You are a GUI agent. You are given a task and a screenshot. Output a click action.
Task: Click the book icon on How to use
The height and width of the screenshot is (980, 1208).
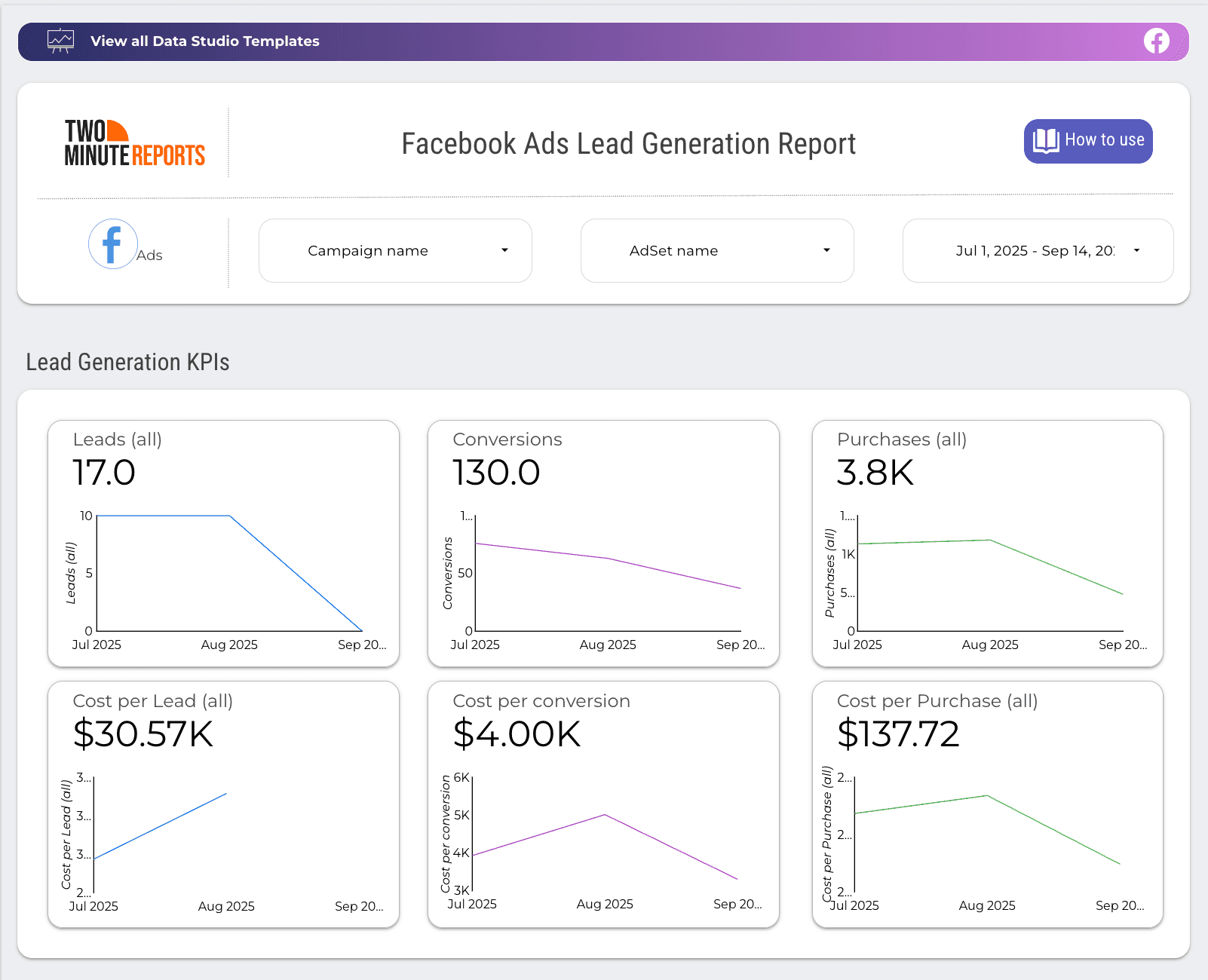point(1046,141)
